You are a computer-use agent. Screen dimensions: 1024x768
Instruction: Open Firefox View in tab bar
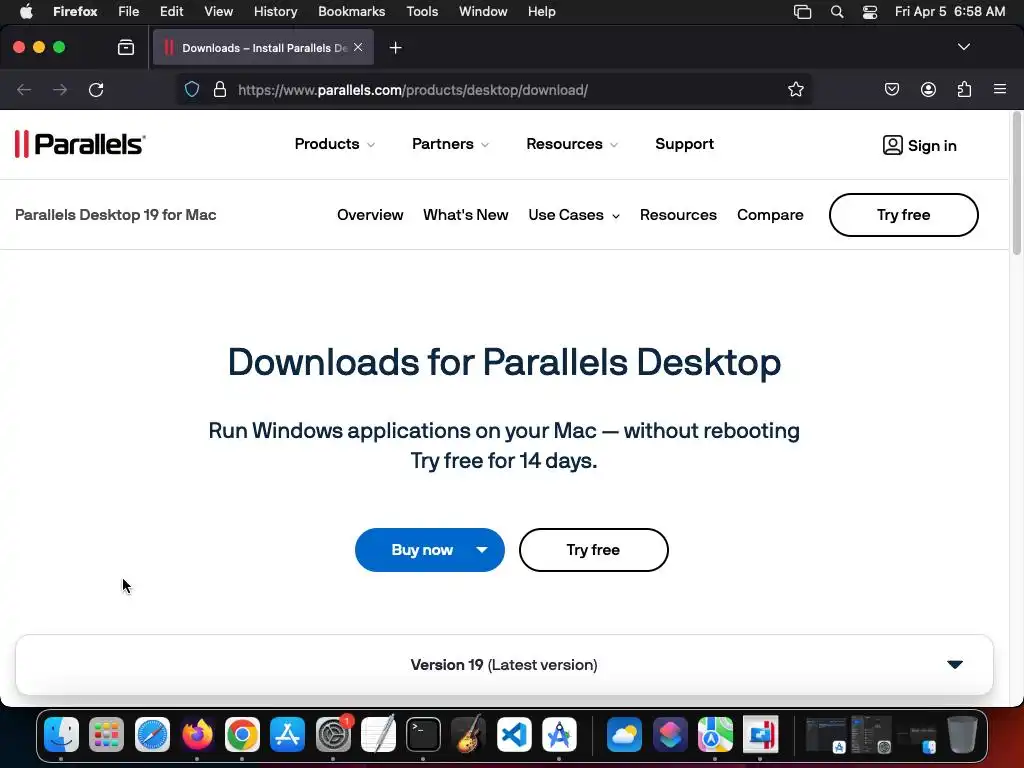126,47
